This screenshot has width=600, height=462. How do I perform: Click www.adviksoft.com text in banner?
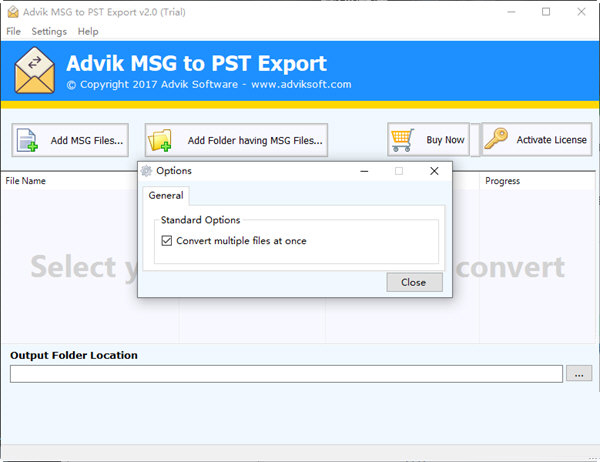pyautogui.click(x=301, y=84)
